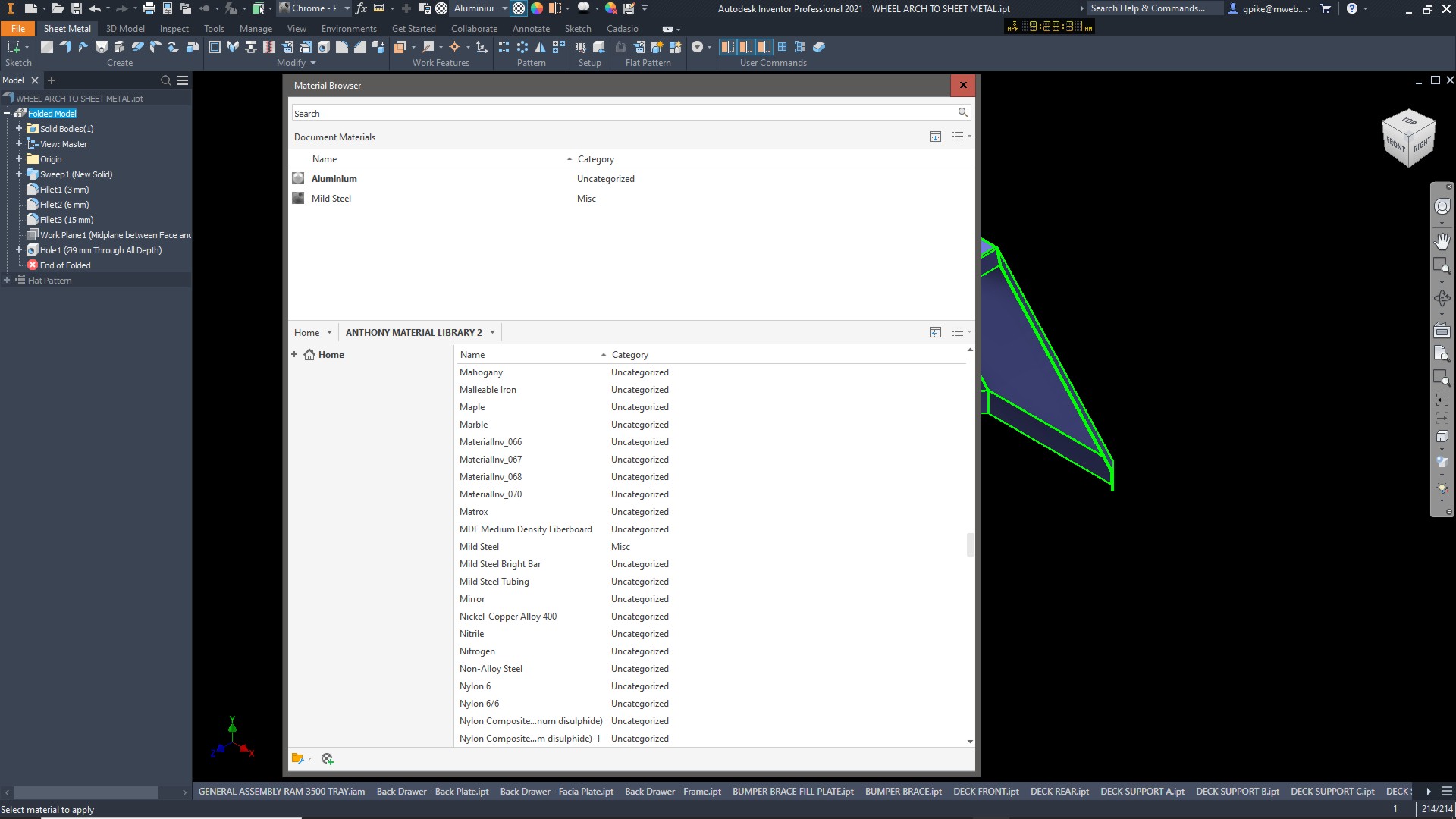This screenshot has width=1456, height=819.
Task: Switch to the 3D Model ribbon tab
Action: tap(125, 28)
